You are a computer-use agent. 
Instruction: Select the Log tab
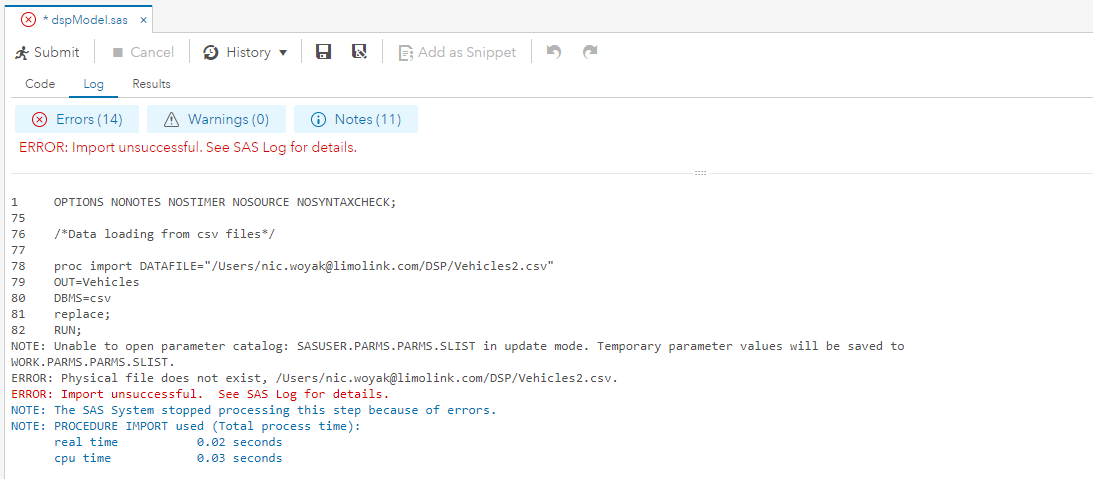[93, 84]
